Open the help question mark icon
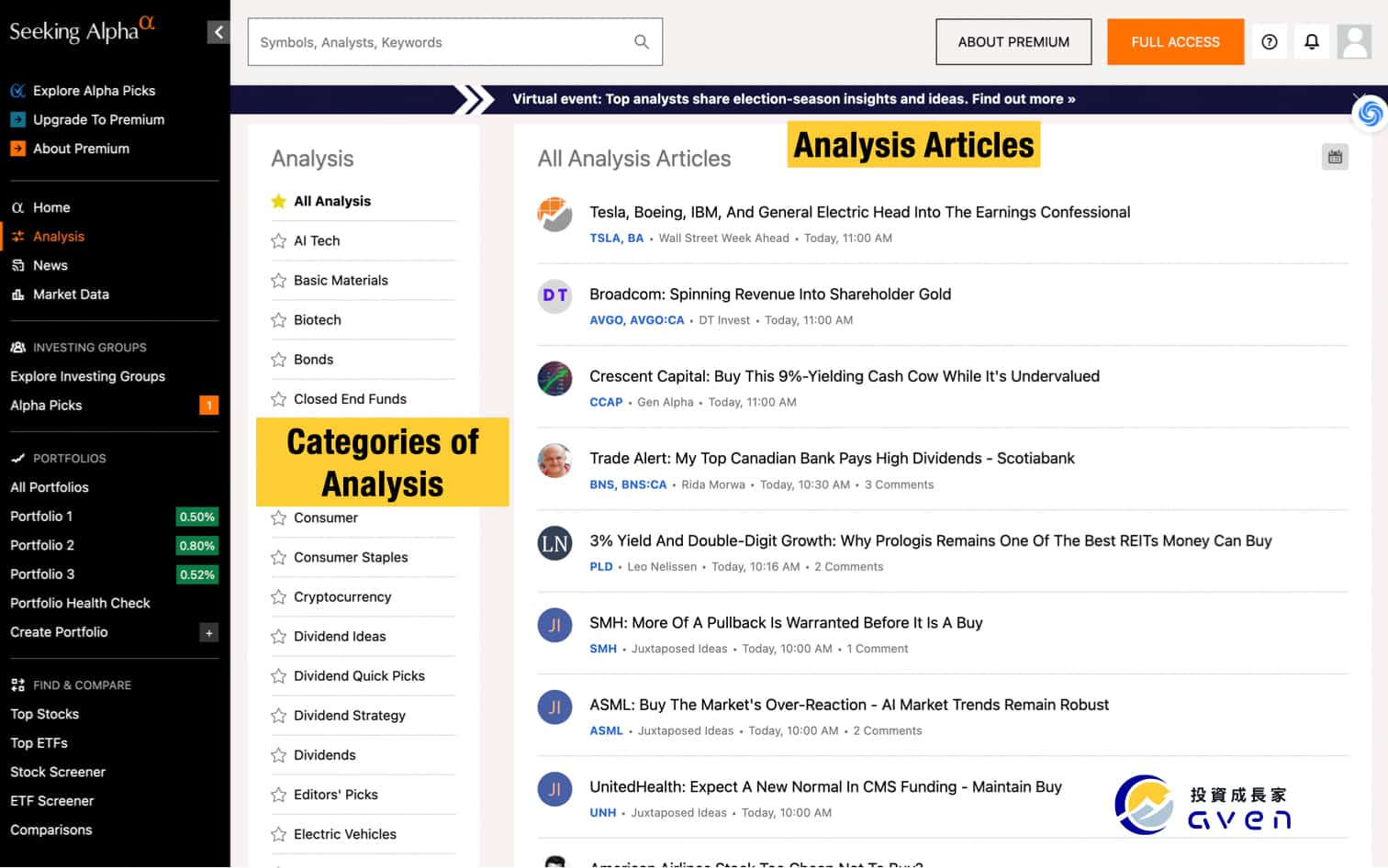 pos(1270,41)
